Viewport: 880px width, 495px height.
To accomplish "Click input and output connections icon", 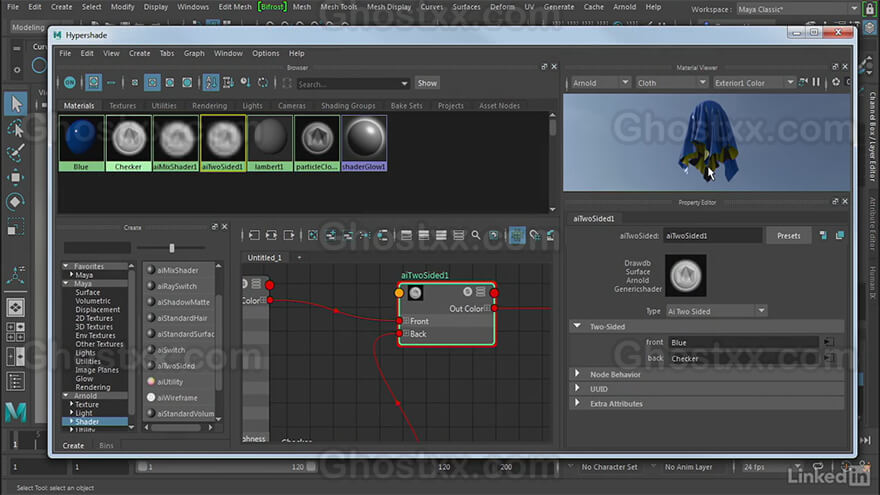I will pos(271,235).
